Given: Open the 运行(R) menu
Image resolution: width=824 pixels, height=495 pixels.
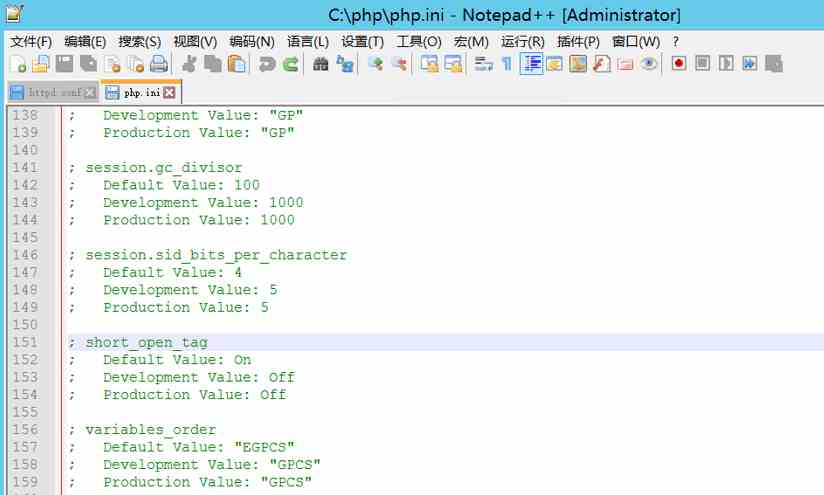Looking at the screenshot, I should 522,42.
